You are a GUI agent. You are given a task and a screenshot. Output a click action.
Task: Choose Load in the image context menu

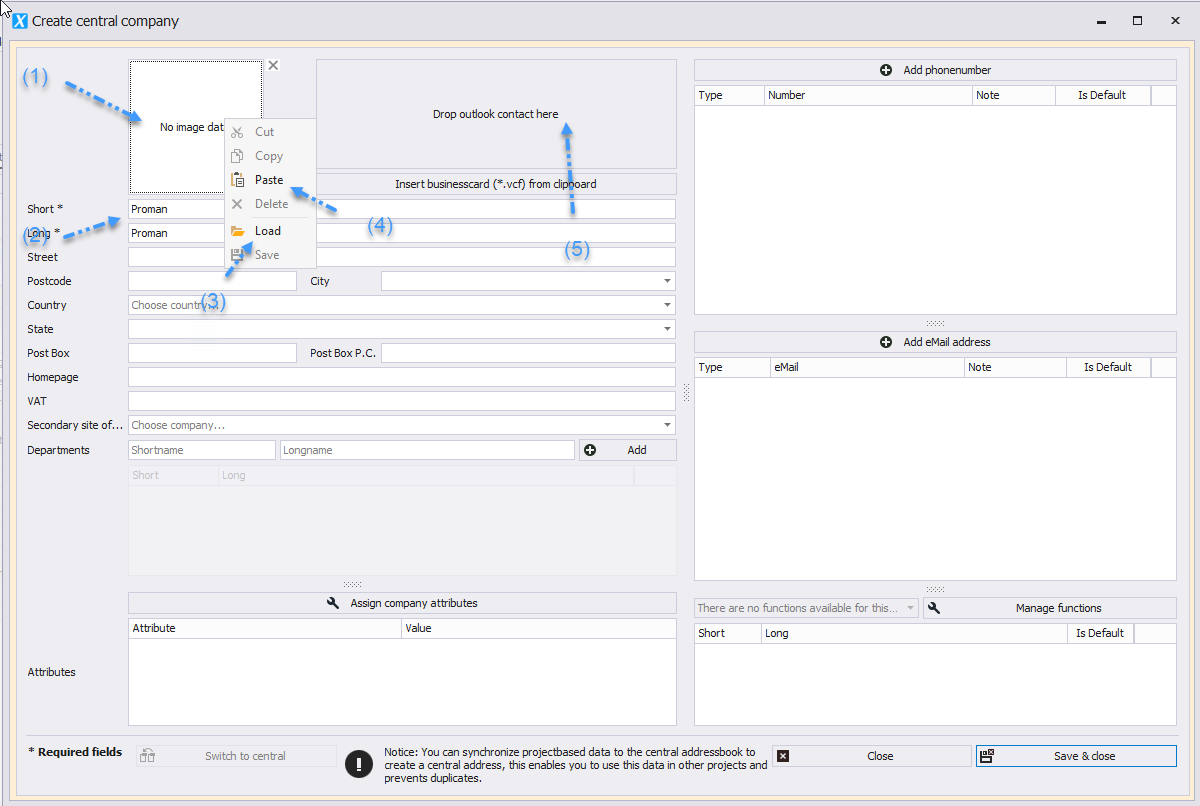pyautogui.click(x=270, y=231)
